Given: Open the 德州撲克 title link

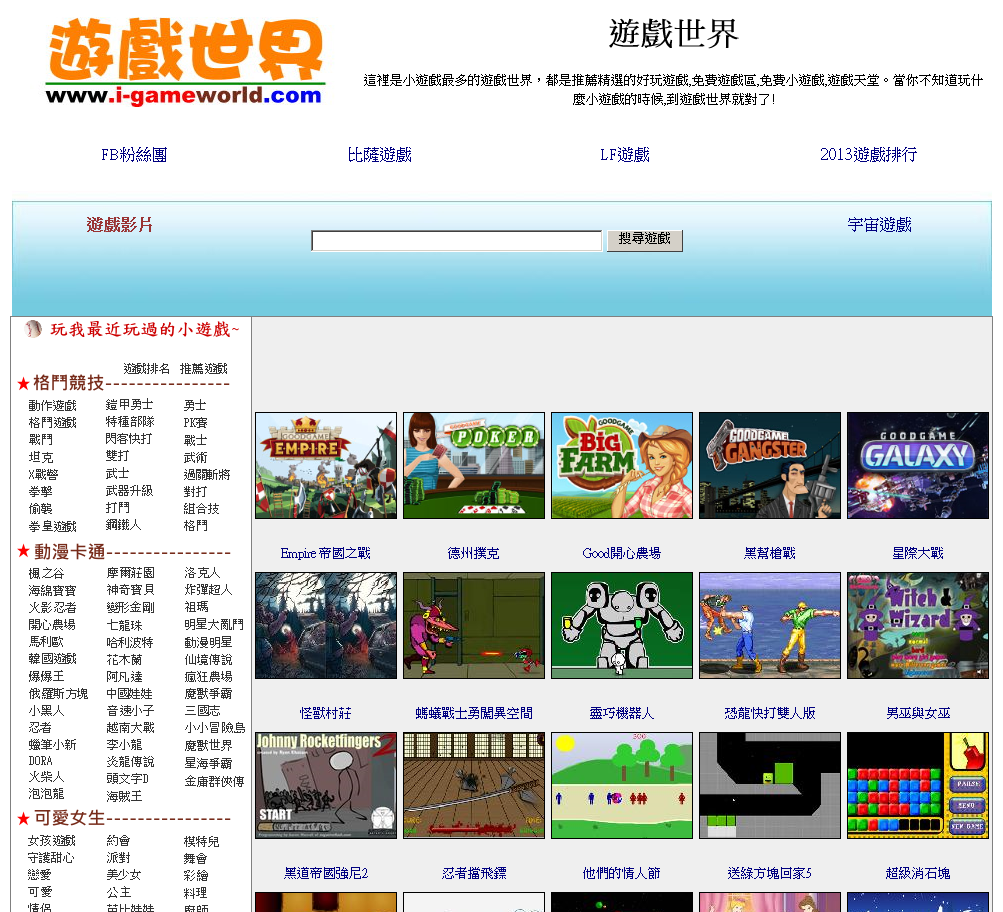Looking at the screenshot, I should click(473, 553).
